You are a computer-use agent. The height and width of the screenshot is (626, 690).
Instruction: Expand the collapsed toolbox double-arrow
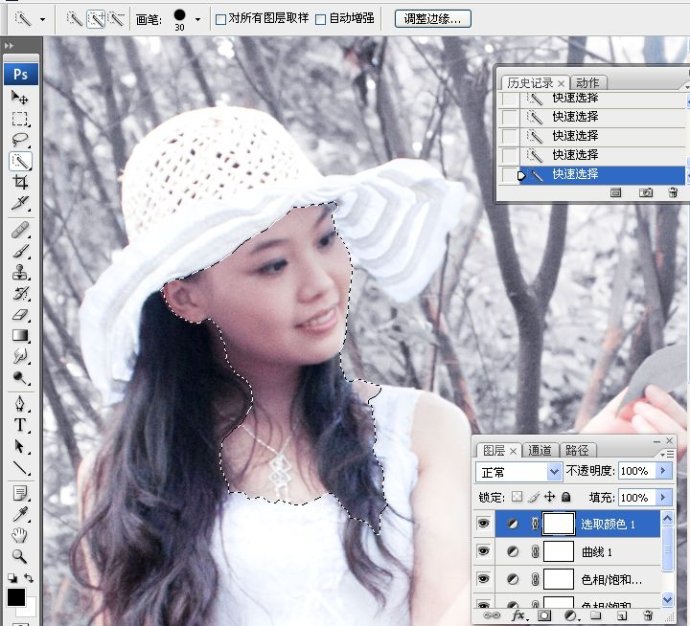pyautogui.click(x=9, y=45)
